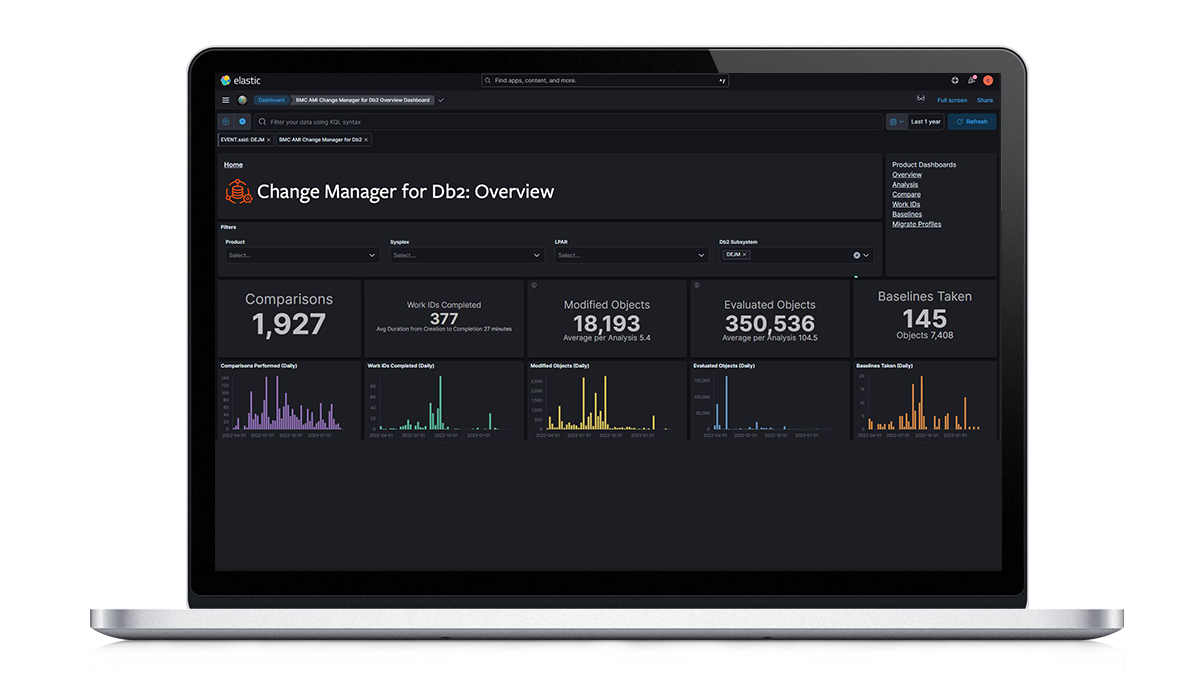Click the user avatar icon
The width and height of the screenshot is (1200, 690).
tap(988, 80)
